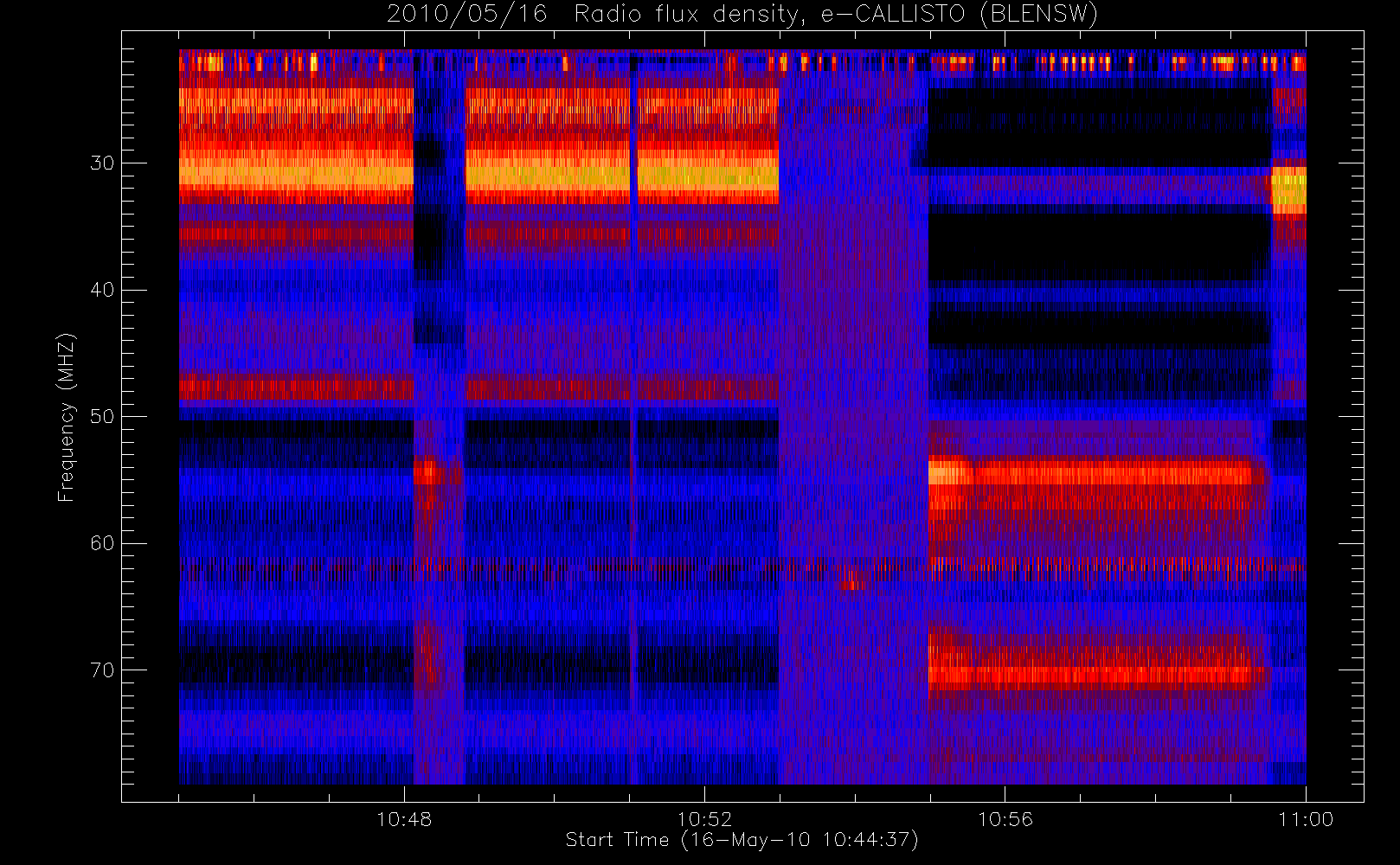The width and height of the screenshot is (1400, 865).
Task: Click the Frequency (MHZ) axis label
Action: (67, 417)
